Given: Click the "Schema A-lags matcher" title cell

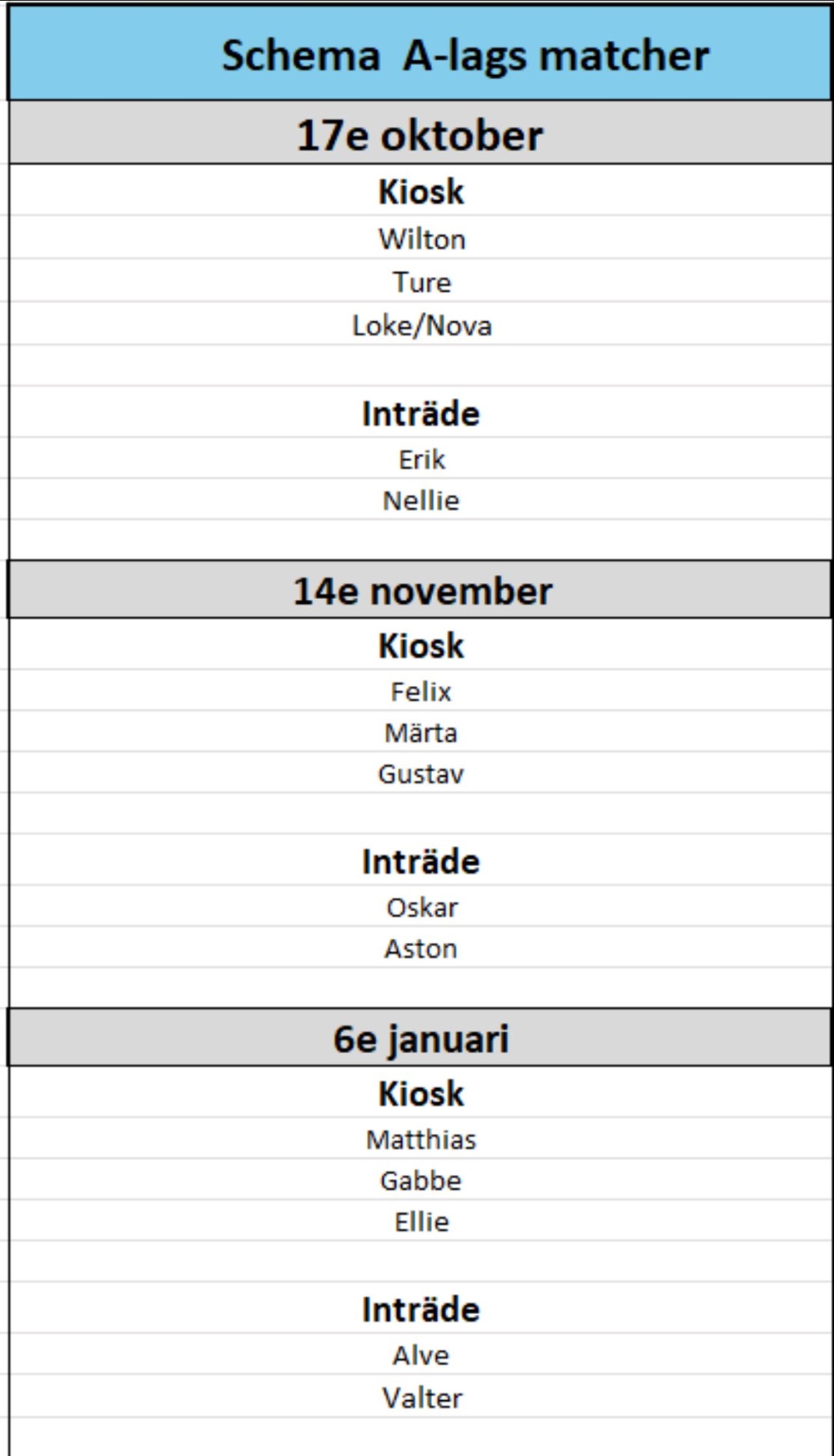Looking at the screenshot, I should [465, 56].
